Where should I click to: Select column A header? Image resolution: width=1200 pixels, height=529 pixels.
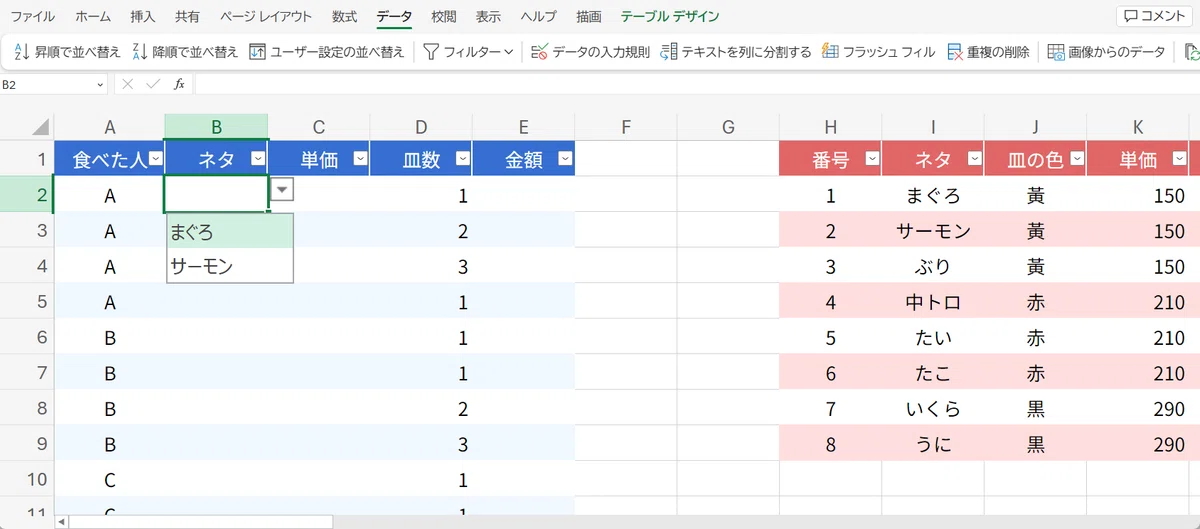pyautogui.click(x=110, y=127)
